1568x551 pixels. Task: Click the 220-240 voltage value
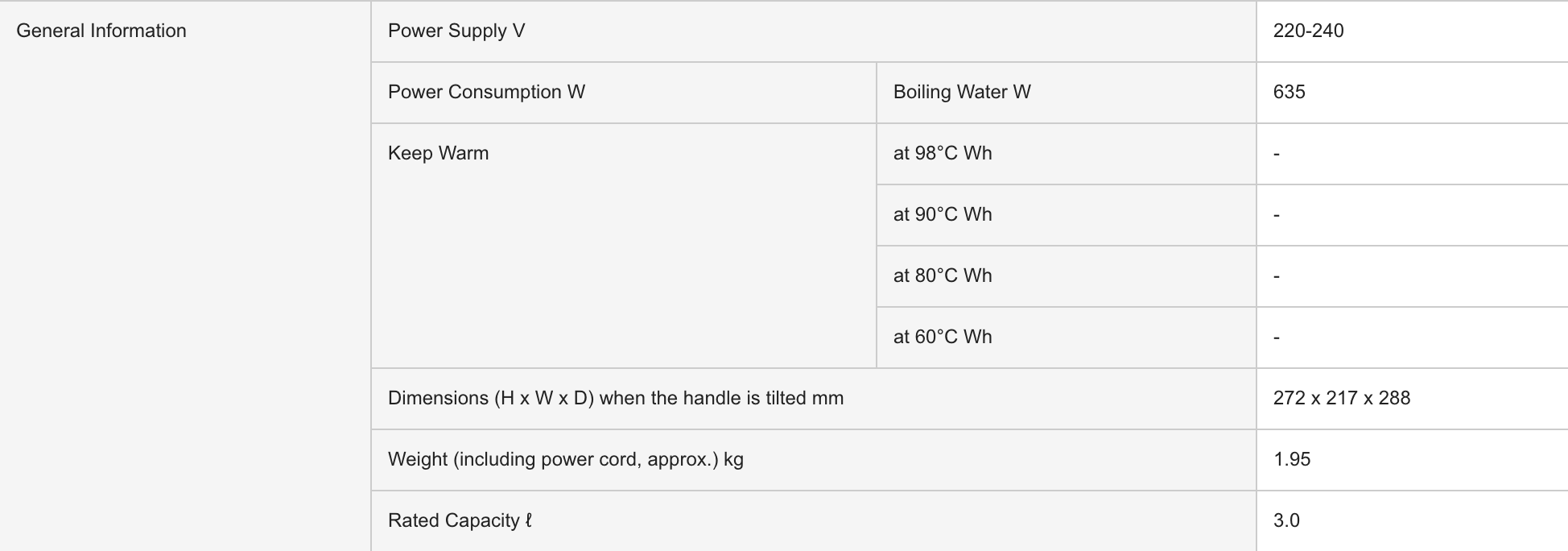(x=1308, y=31)
